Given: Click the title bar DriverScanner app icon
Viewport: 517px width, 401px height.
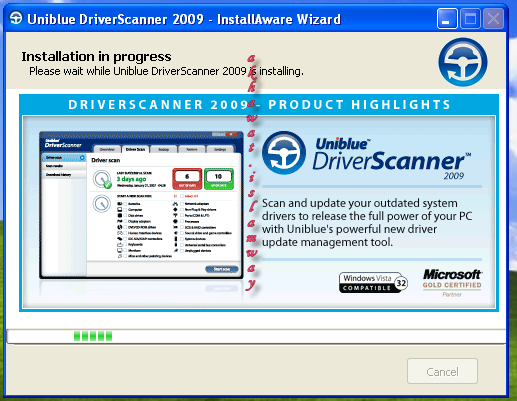Looking at the screenshot, I should [16, 18].
